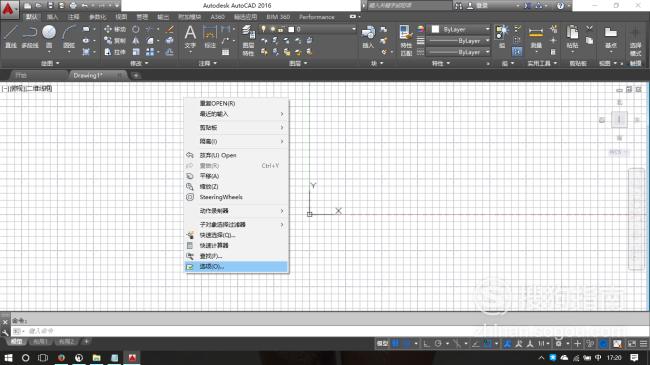This screenshot has height=365, width=650.
Task: Toggle model space (模型) button in status bar
Action: click(x=382, y=343)
